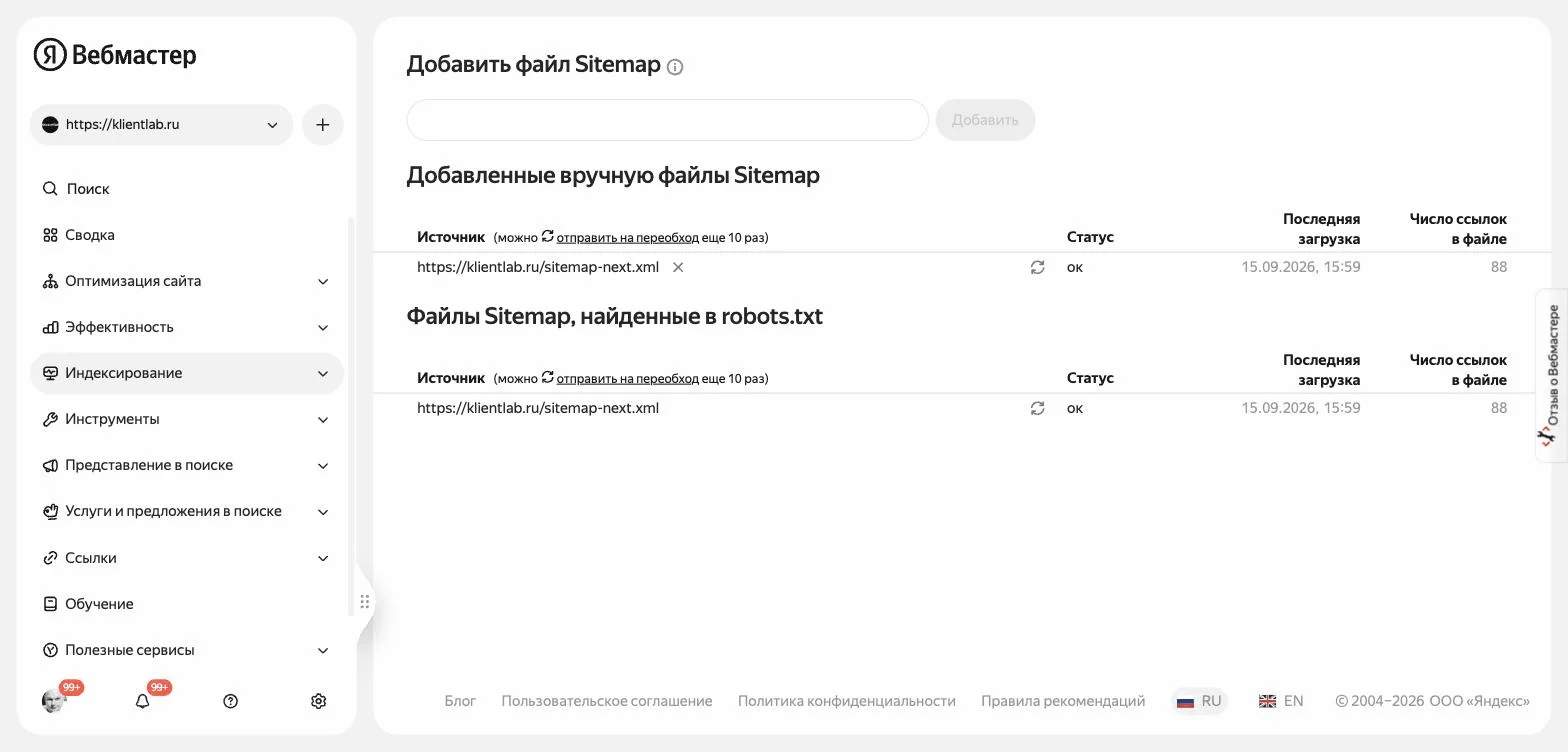Click 'отправить на переобход' in manually added section
Screen dimensions: 1568x752
coord(627,238)
